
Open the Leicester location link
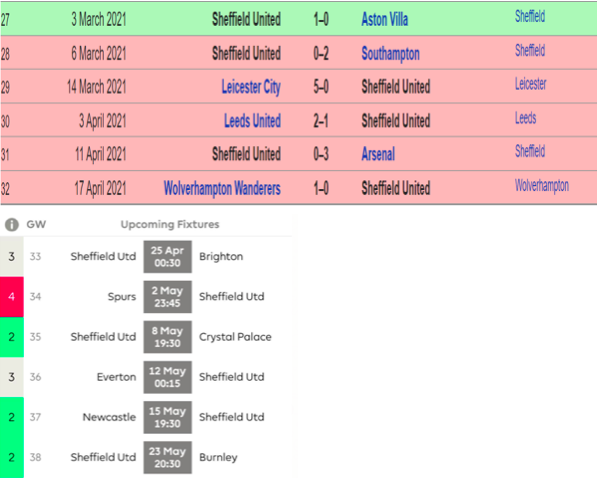coord(530,84)
